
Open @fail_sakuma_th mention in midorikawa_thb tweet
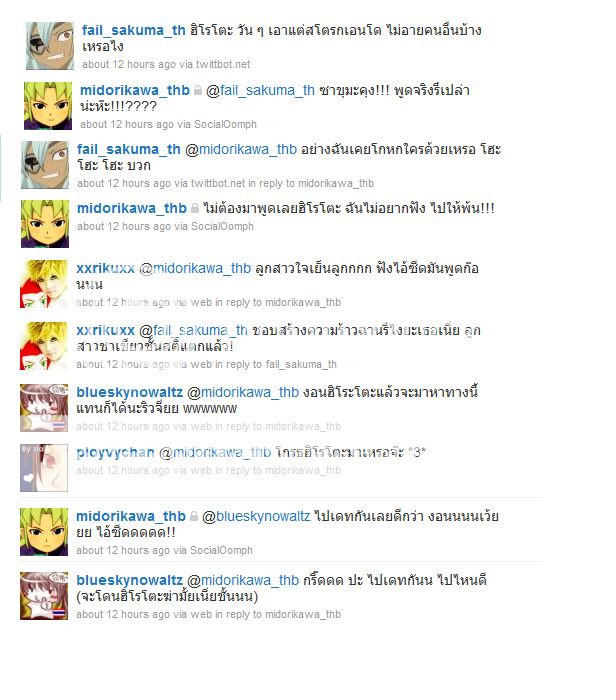(260, 90)
